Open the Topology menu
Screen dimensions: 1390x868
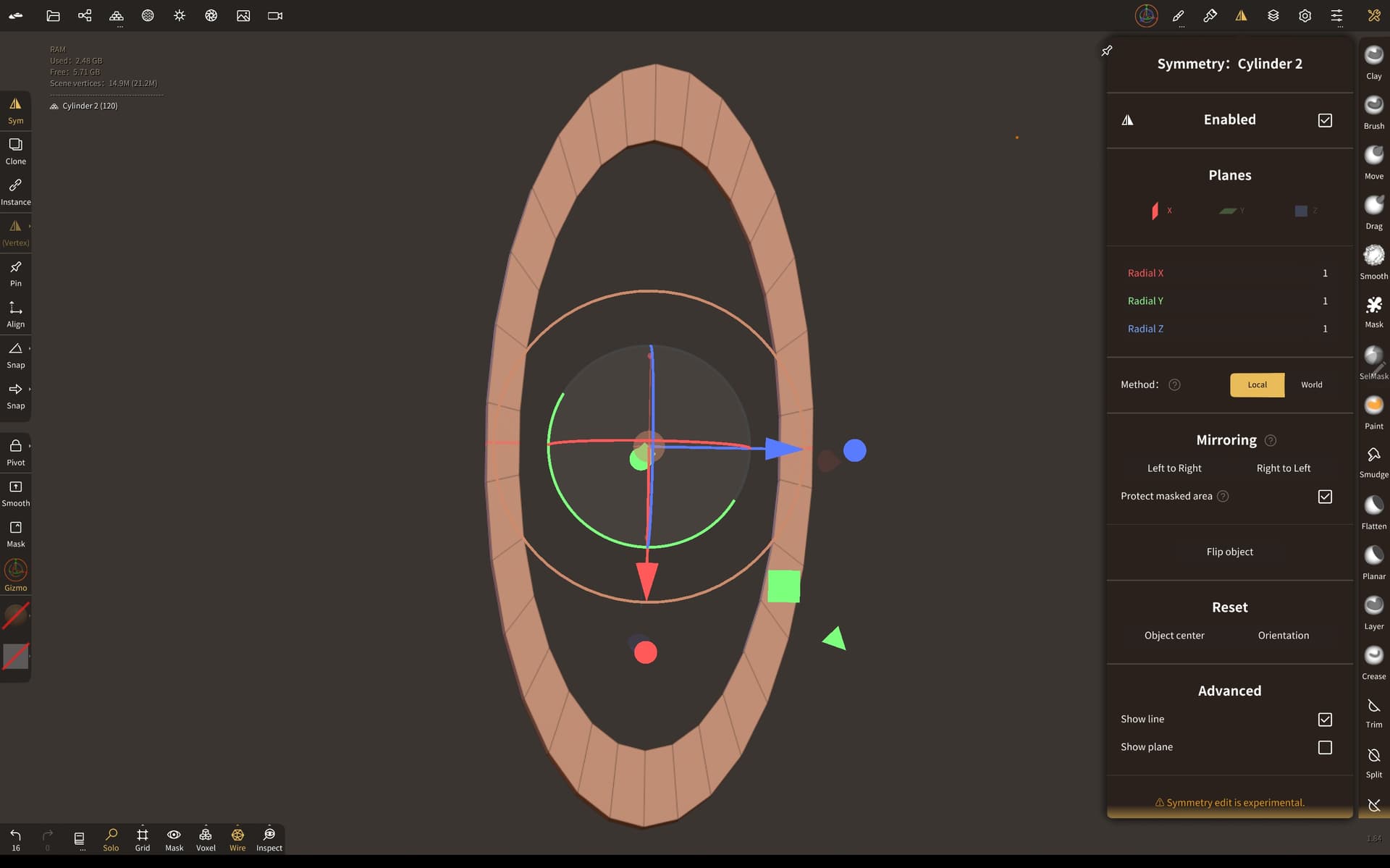tap(116, 15)
